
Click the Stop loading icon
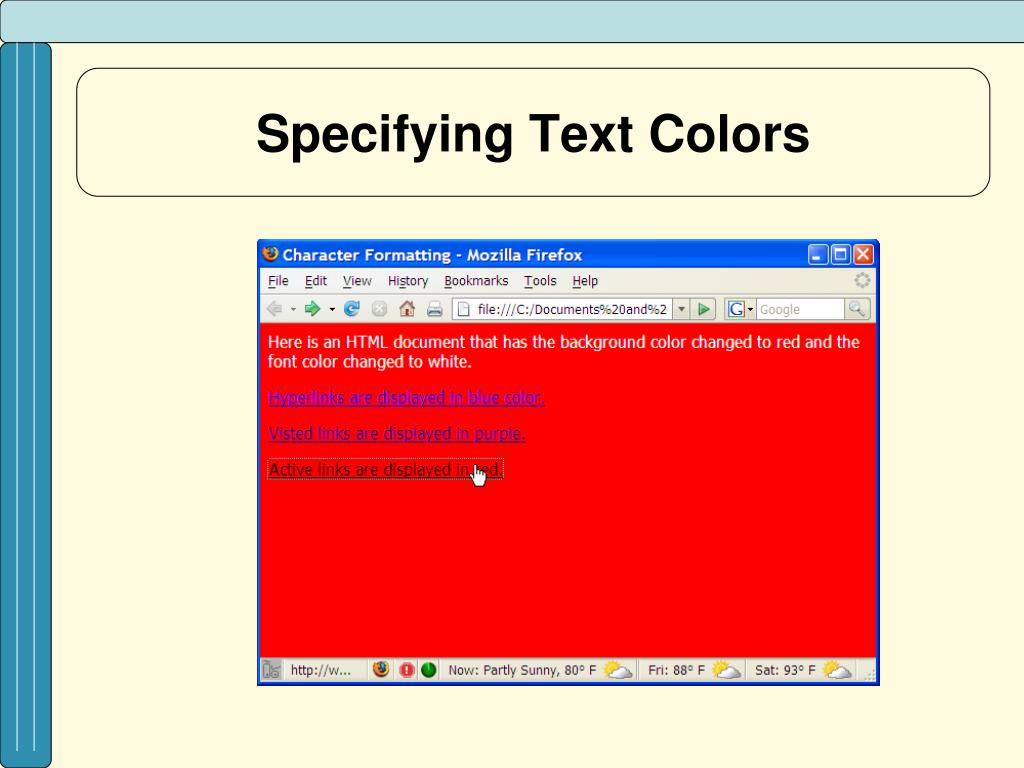(379, 309)
